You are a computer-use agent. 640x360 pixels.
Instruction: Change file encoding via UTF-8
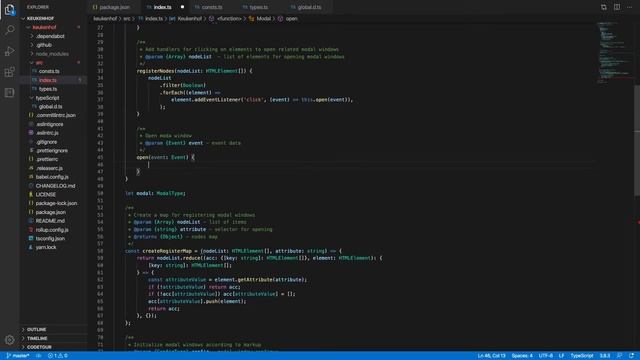coord(546,356)
